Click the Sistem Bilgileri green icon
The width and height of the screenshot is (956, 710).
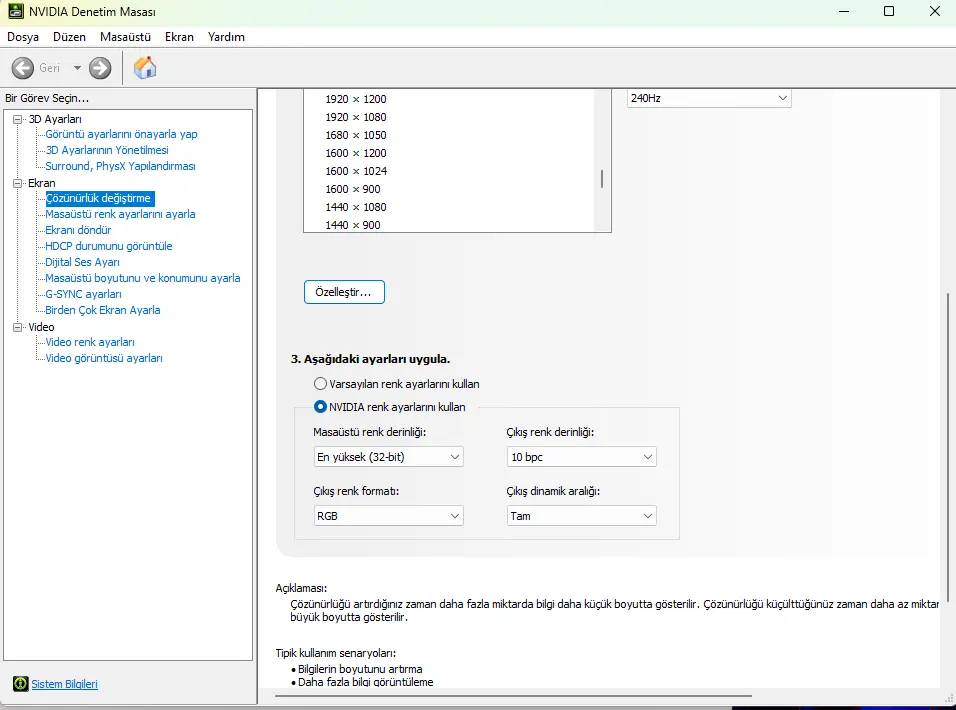pyautogui.click(x=20, y=684)
